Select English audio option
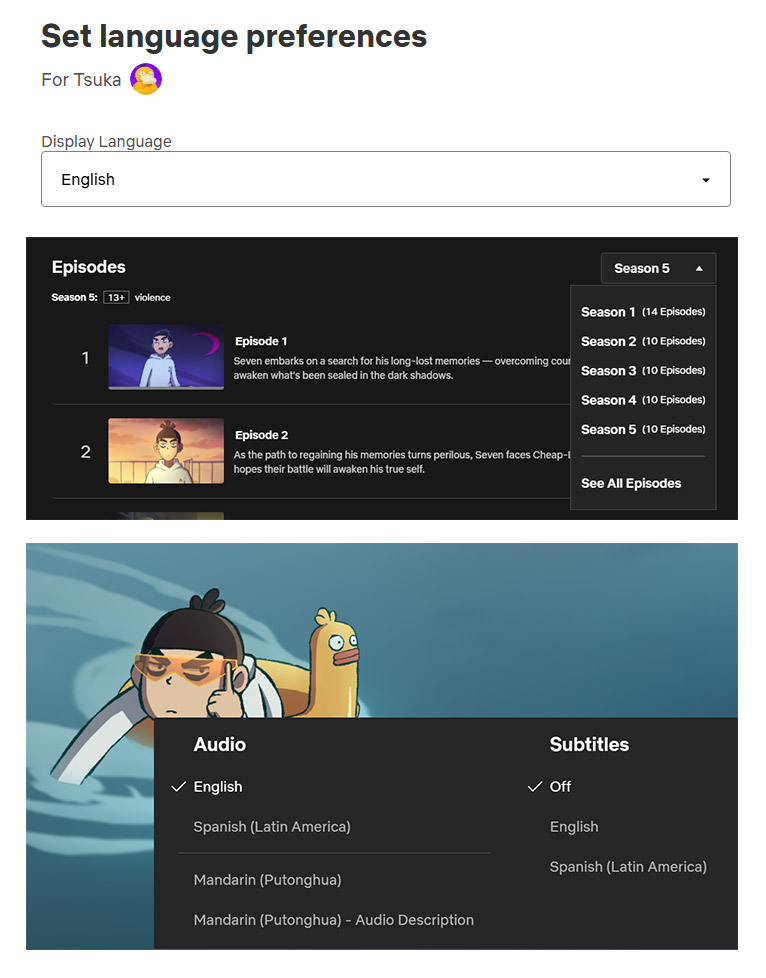 click(218, 787)
